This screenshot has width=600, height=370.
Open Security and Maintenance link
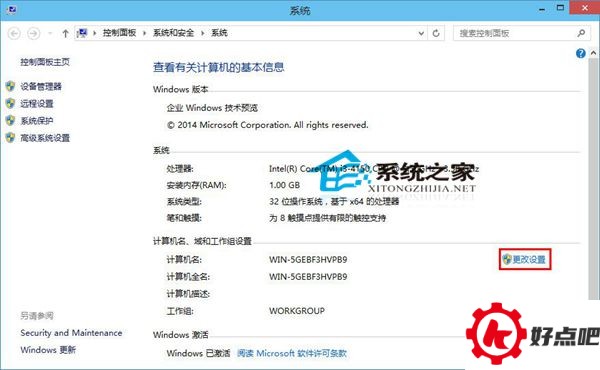click(71, 333)
